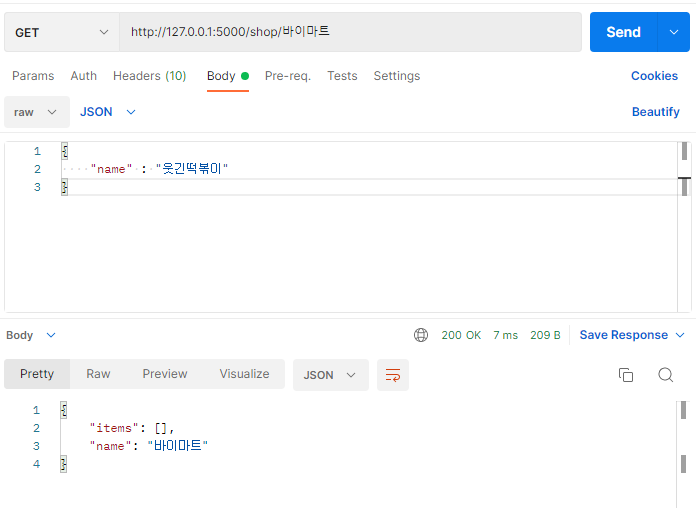Image resolution: width=696 pixels, height=508 pixels.
Task: Open the raw body type dropdown
Action: 37,112
